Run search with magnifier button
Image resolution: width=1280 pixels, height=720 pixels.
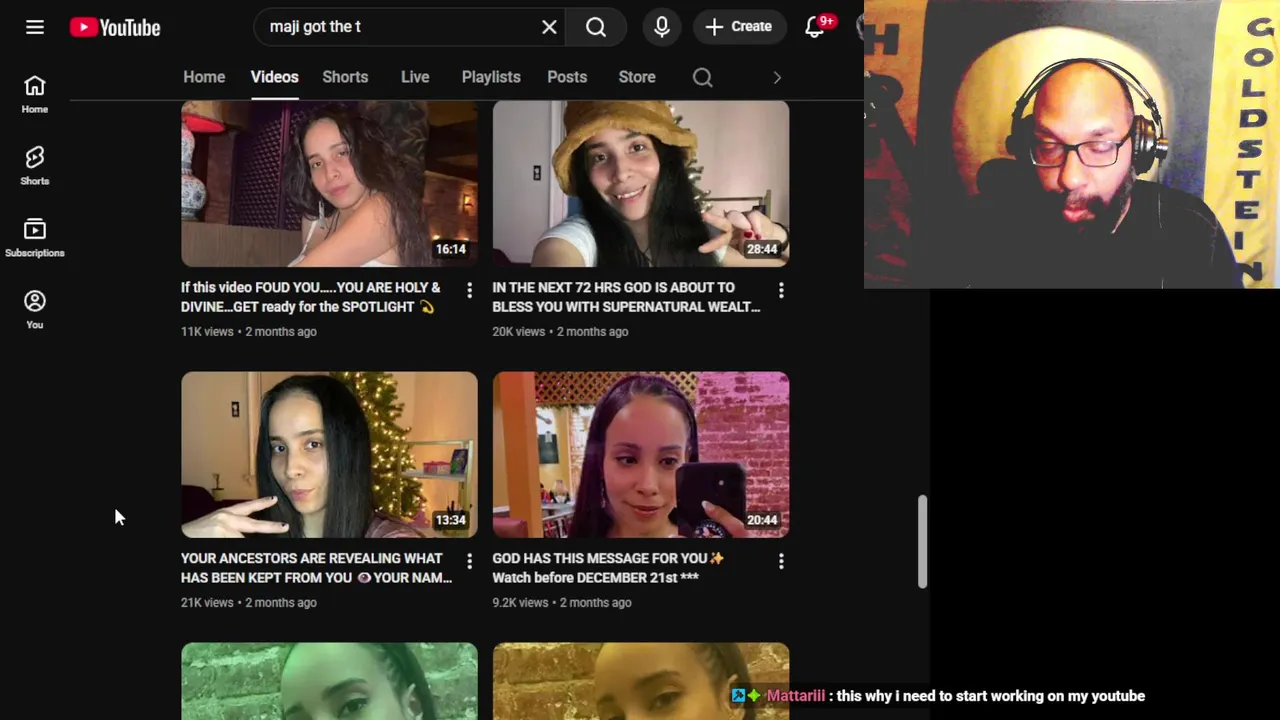[x=596, y=27]
